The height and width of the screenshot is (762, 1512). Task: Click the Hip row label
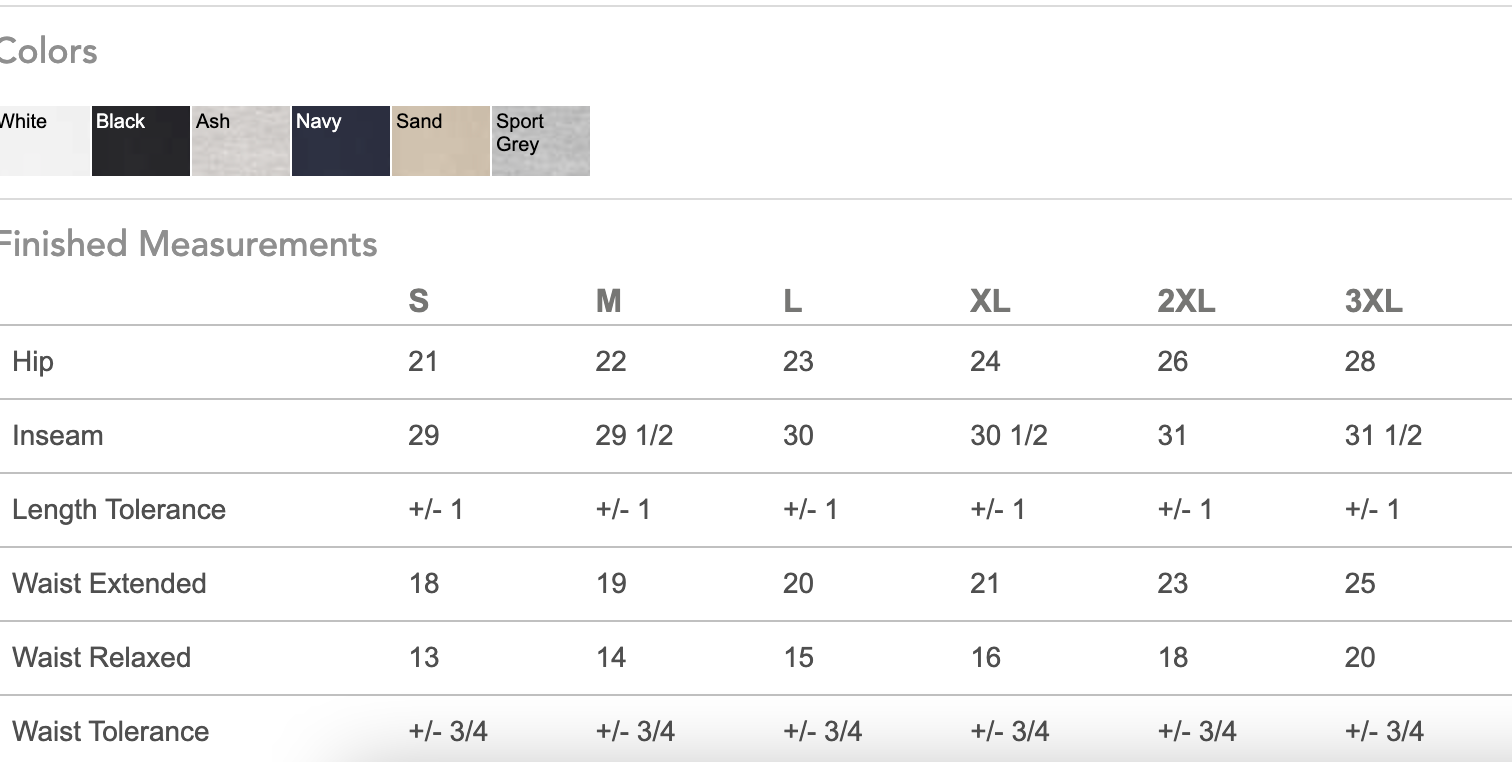point(33,362)
